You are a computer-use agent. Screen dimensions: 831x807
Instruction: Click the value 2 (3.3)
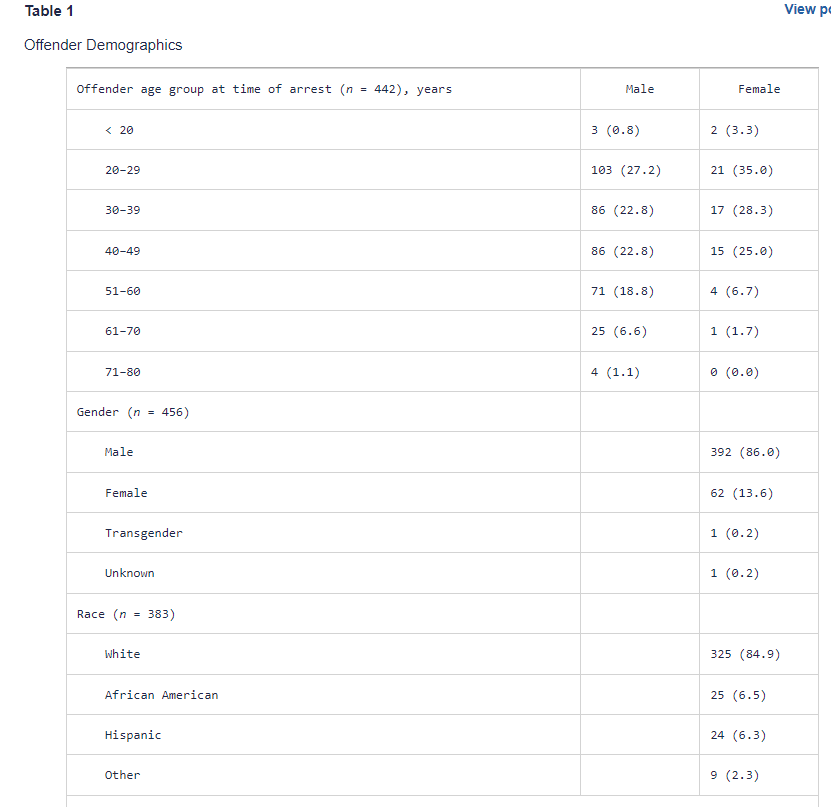point(735,130)
